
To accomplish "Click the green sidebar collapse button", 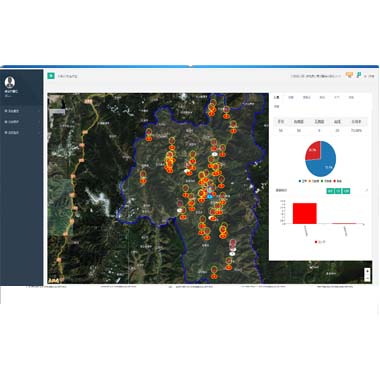I will pyautogui.click(x=51, y=76).
